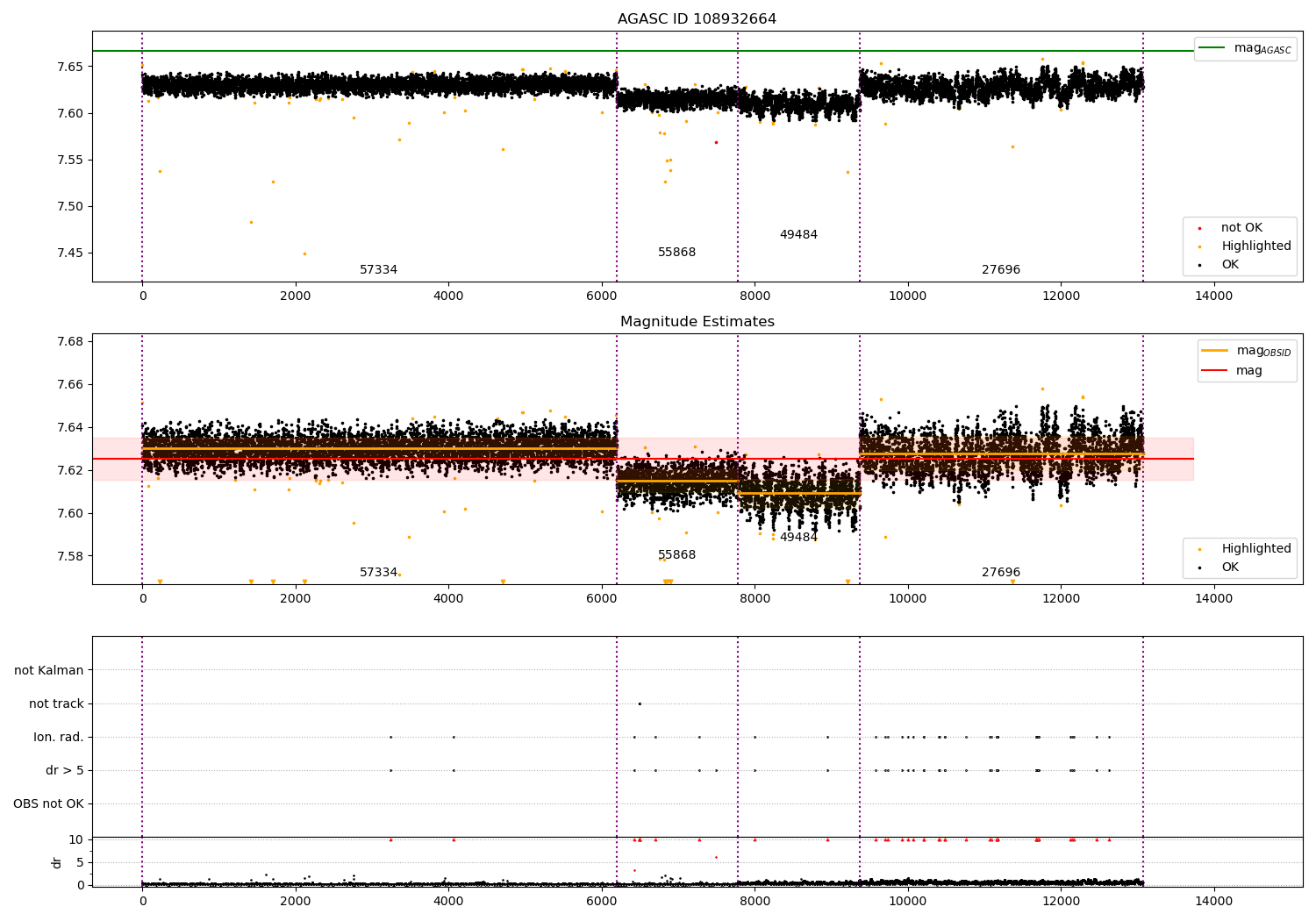Click x-axis tick 4000 in top plot

point(448,296)
